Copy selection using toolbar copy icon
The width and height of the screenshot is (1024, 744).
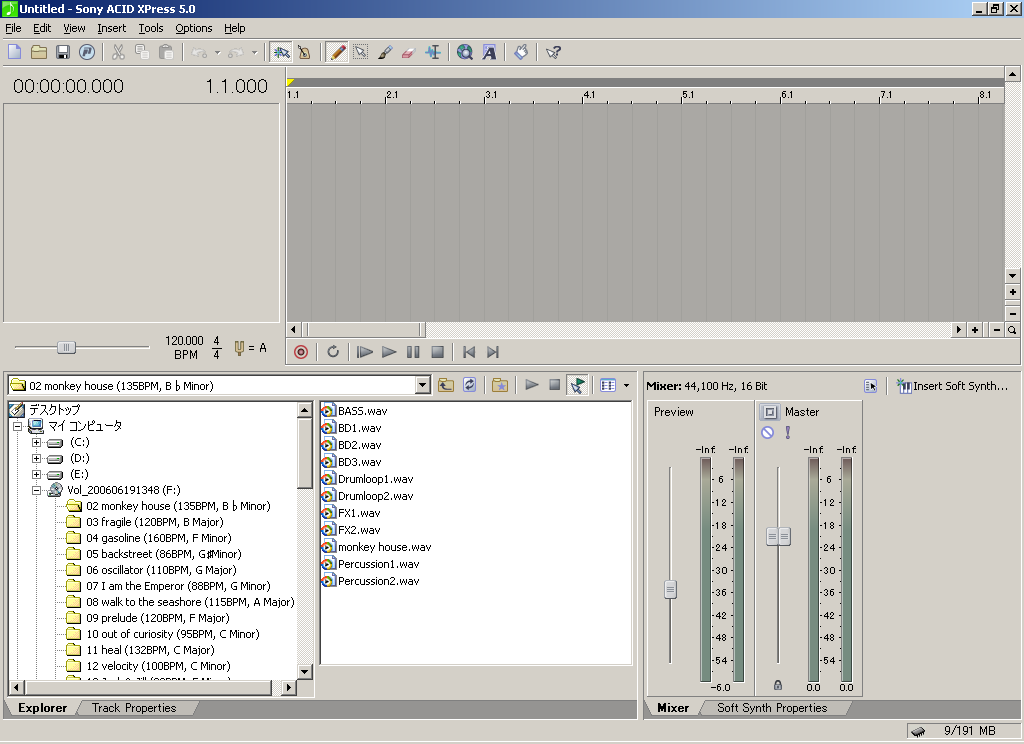pyautogui.click(x=142, y=52)
